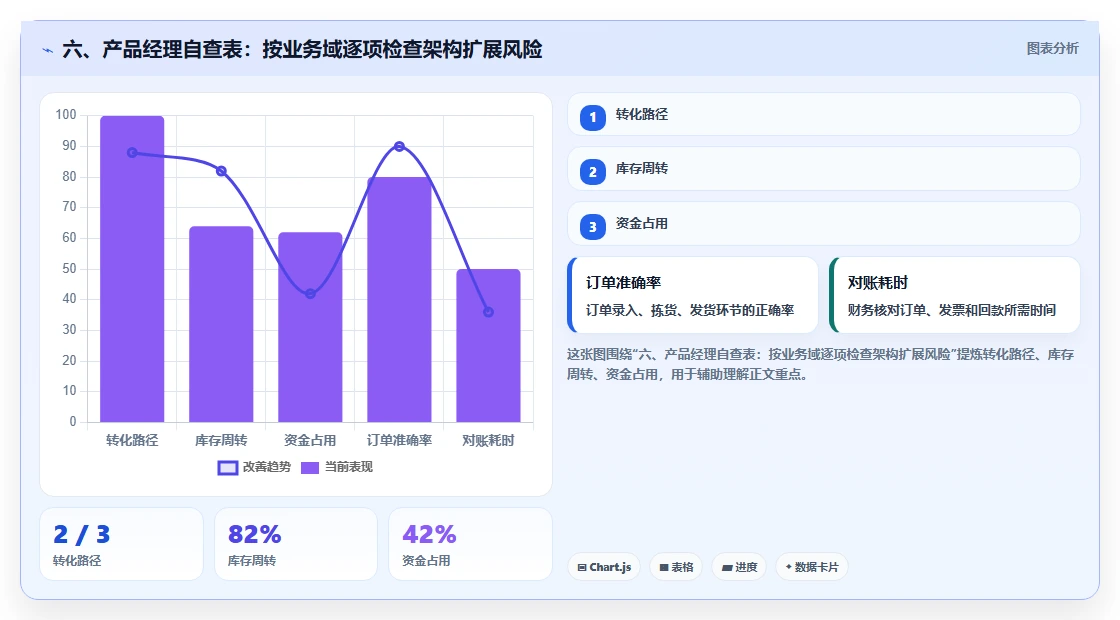Click the 进度 tag

(x=739, y=567)
